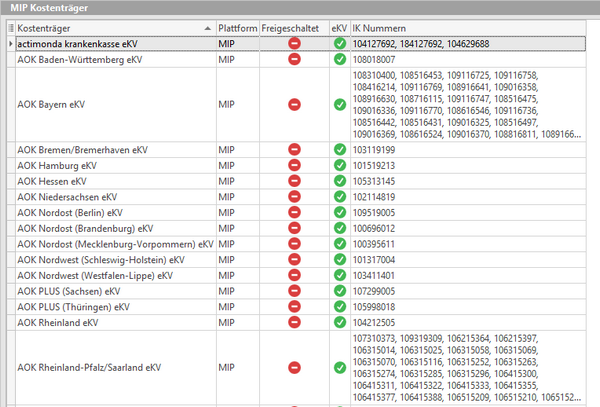The image size is (600, 407).
Task: Click red Freigeschaltet icon for AOK Niedersachsen
Action: (294, 197)
